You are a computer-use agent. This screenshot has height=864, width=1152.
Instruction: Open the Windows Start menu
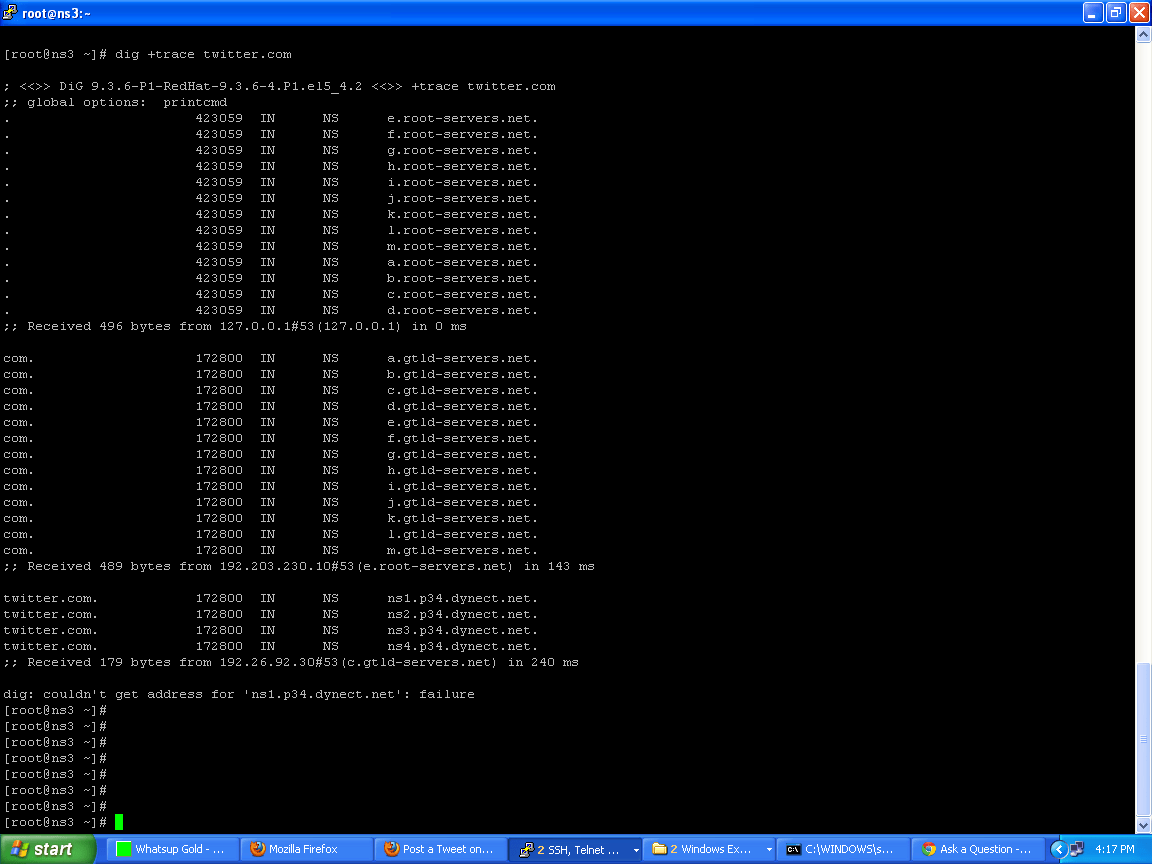pos(48,849)
